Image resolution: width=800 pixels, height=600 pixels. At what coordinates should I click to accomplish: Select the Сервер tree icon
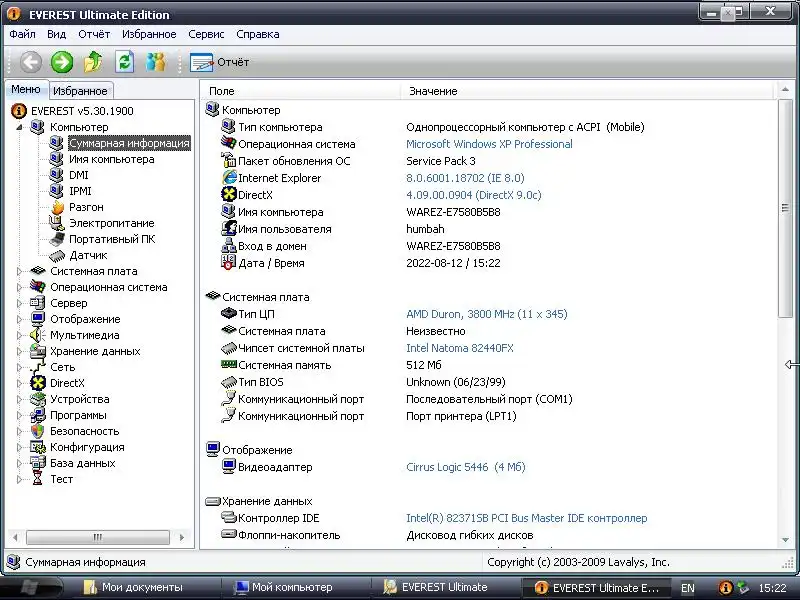(38, 303)
